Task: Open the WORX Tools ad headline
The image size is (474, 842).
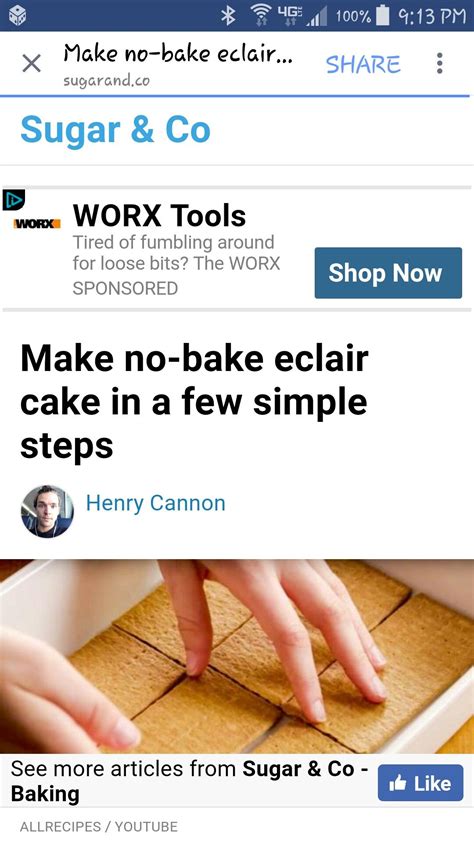Action: pyautogui.click(x=159, y=216)
